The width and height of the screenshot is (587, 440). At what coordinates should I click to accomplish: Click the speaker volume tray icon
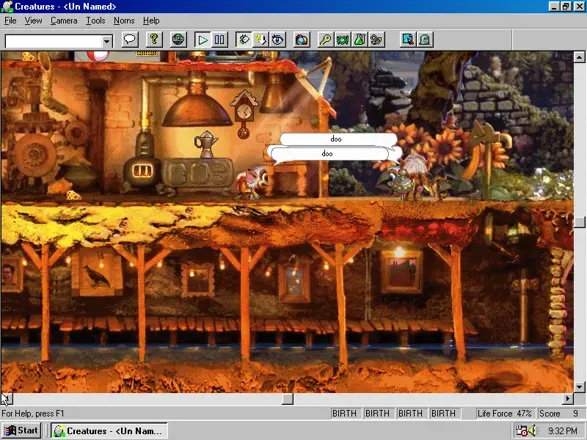click(532, 430)
